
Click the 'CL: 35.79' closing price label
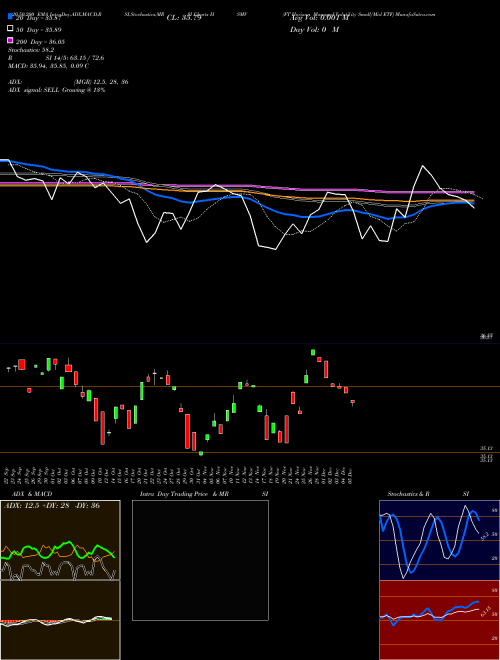pos(184,18)
